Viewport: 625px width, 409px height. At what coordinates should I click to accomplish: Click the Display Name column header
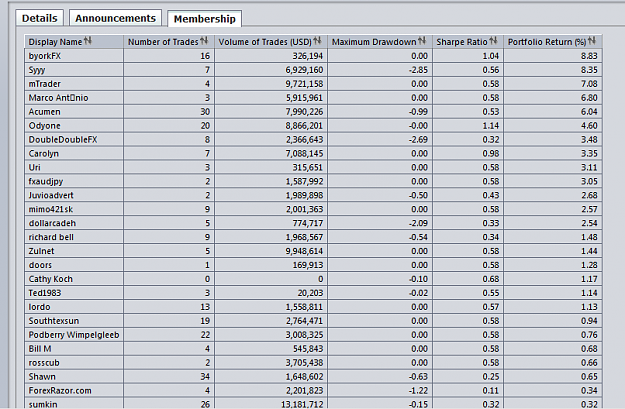[x=74, y=41]
